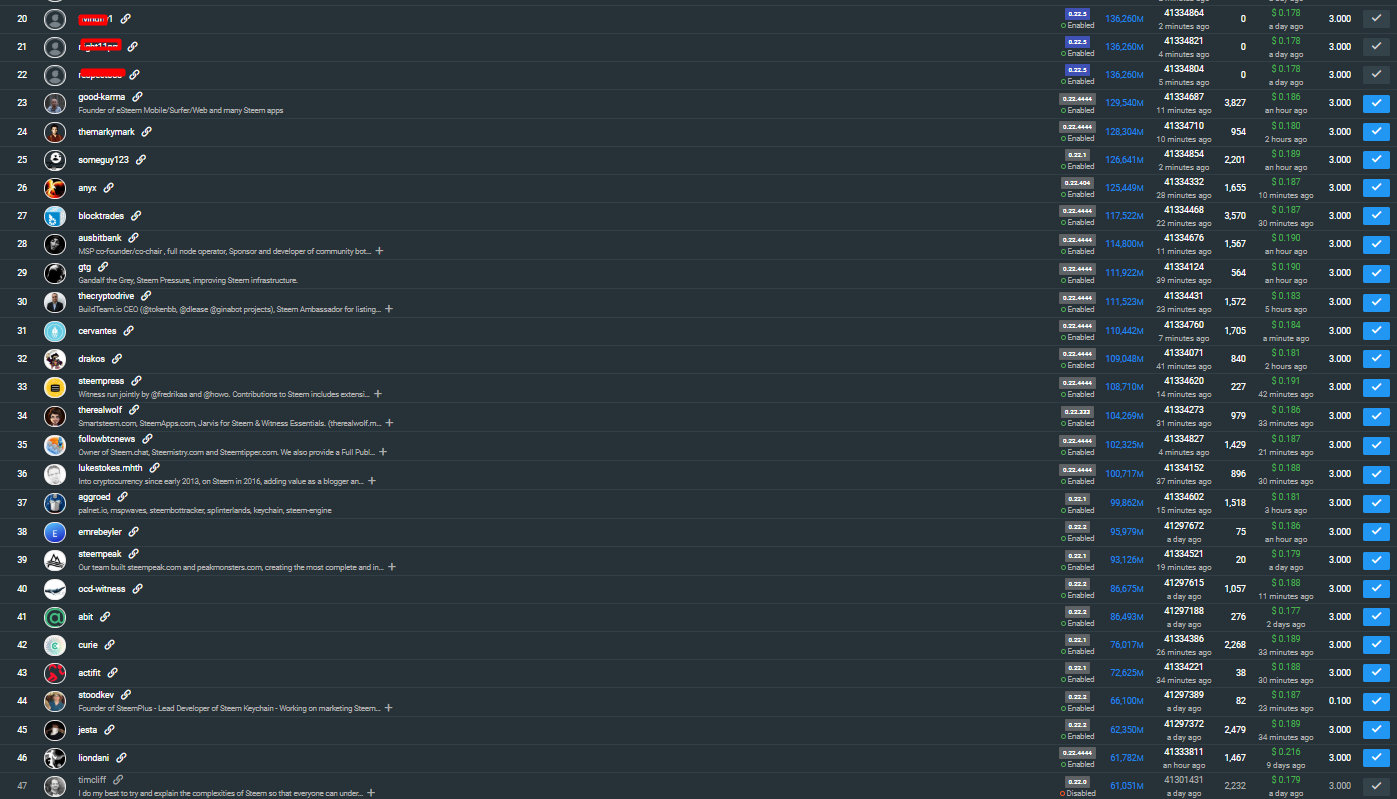This screenshot has height=799, width=1397.
Task: Click the aggroed witness name
Action: [x=94, y=496]
